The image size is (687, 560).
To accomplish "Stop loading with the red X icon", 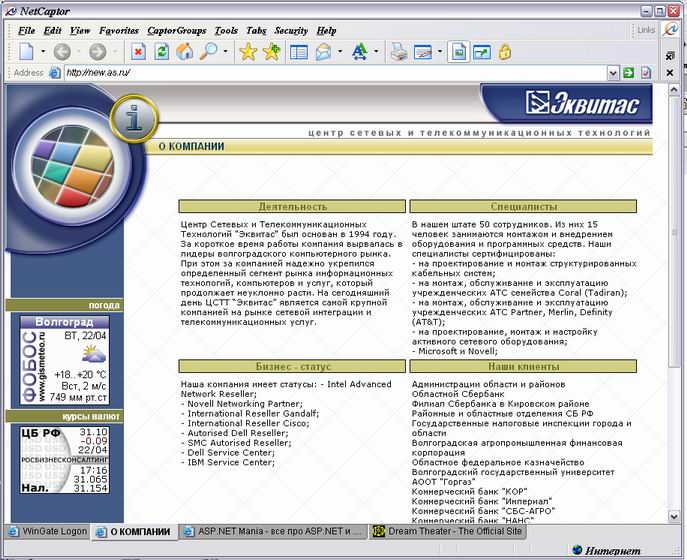I will 138,52.
